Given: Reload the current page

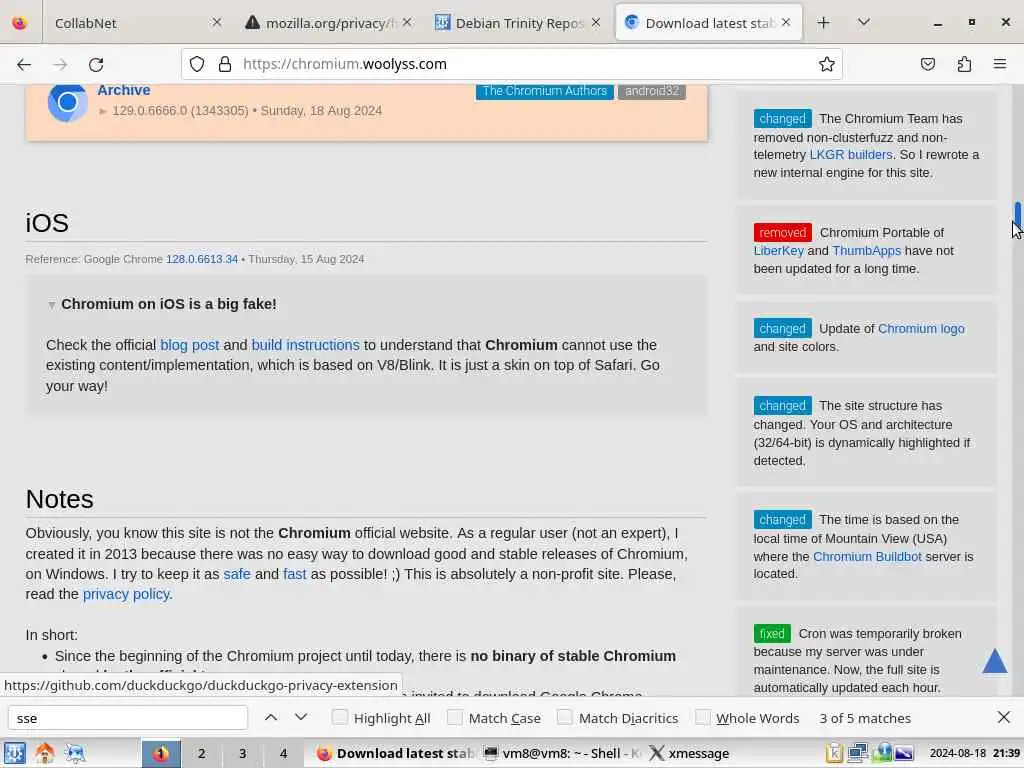Looking at the screenshot, I should point(96,64).
